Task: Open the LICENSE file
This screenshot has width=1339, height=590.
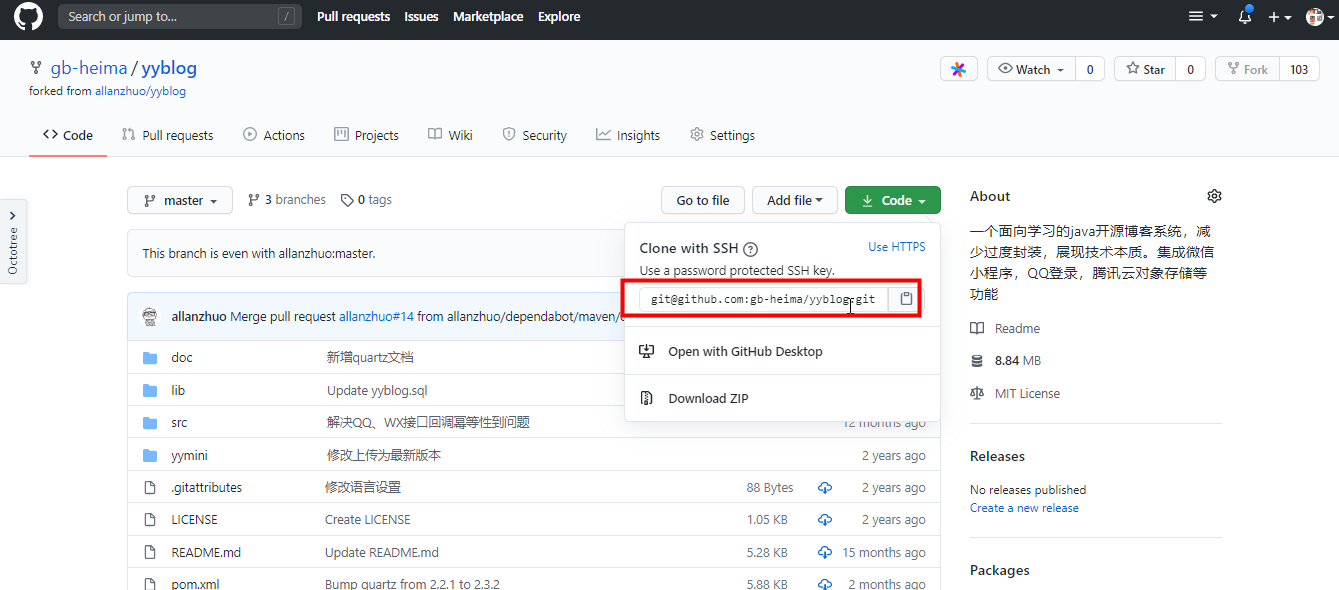Action: (194, 520)
